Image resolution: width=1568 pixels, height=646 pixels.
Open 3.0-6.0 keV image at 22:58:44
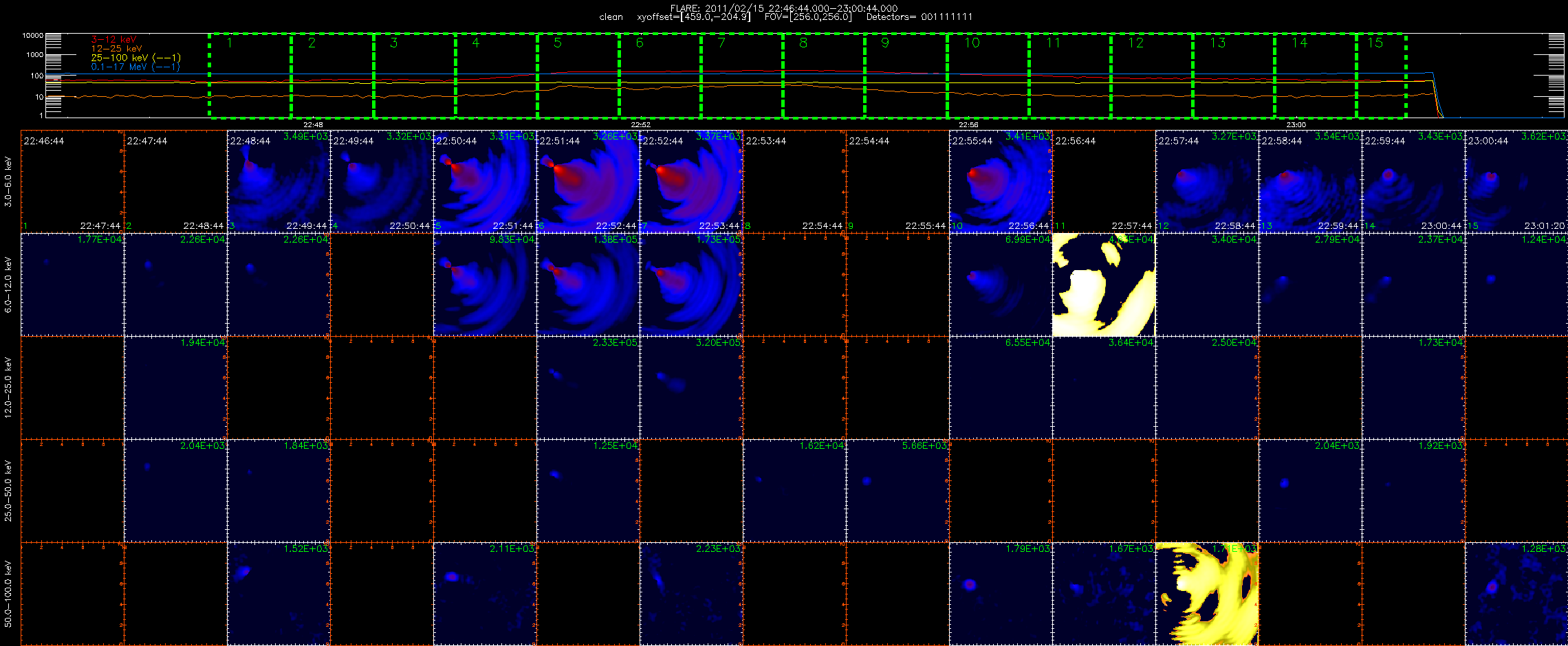tap(1310, 181)
